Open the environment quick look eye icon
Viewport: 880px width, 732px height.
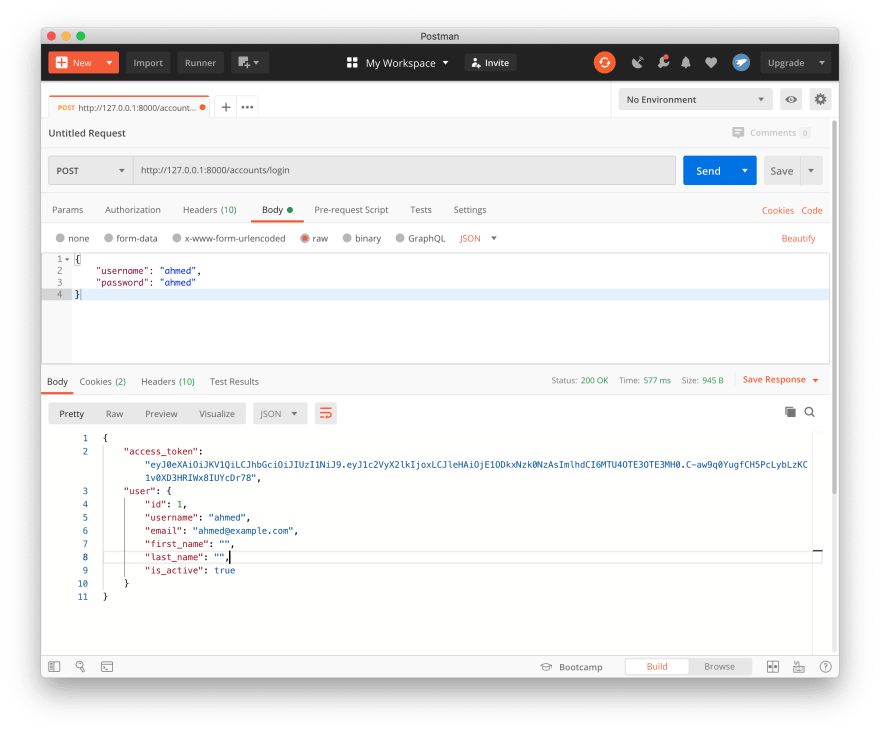791,99
